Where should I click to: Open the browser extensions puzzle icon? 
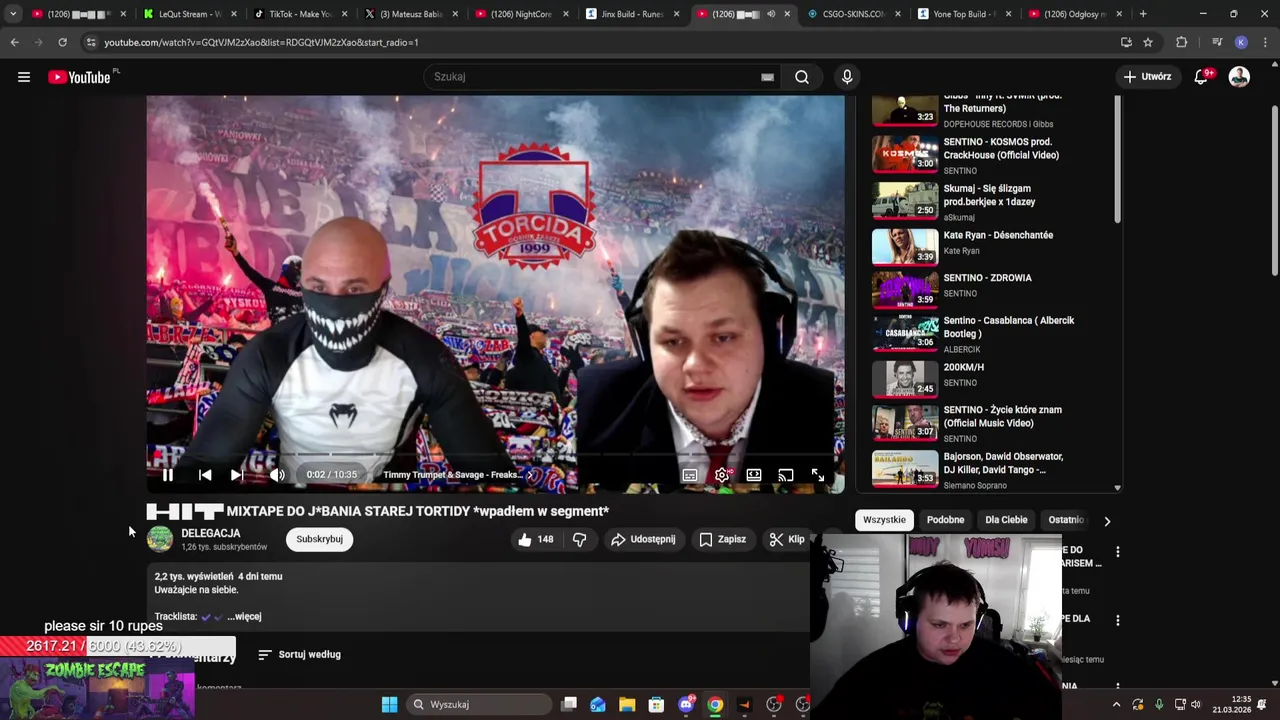point(1181,43)
